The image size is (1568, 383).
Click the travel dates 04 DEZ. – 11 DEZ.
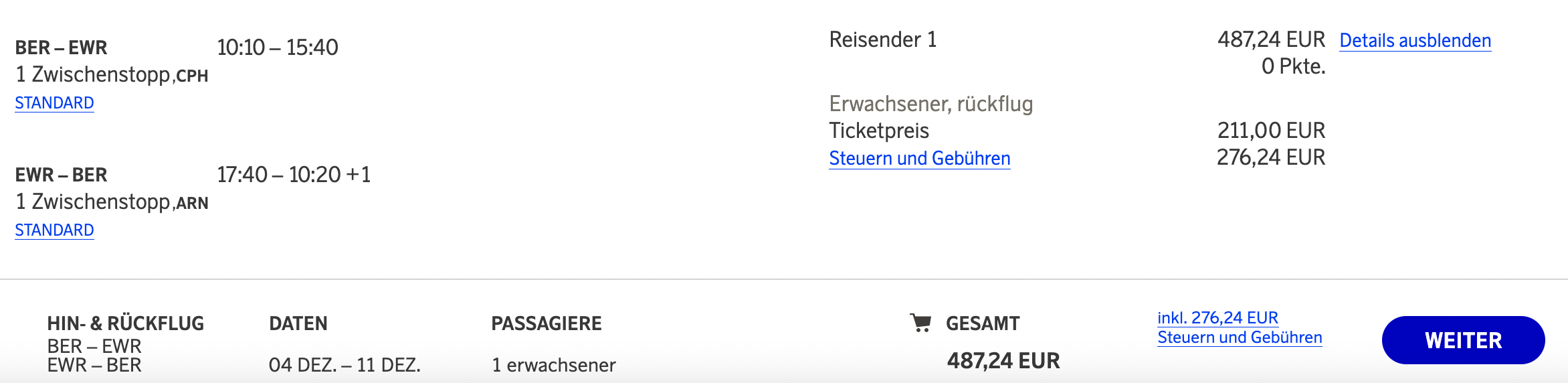click(345, 366)
